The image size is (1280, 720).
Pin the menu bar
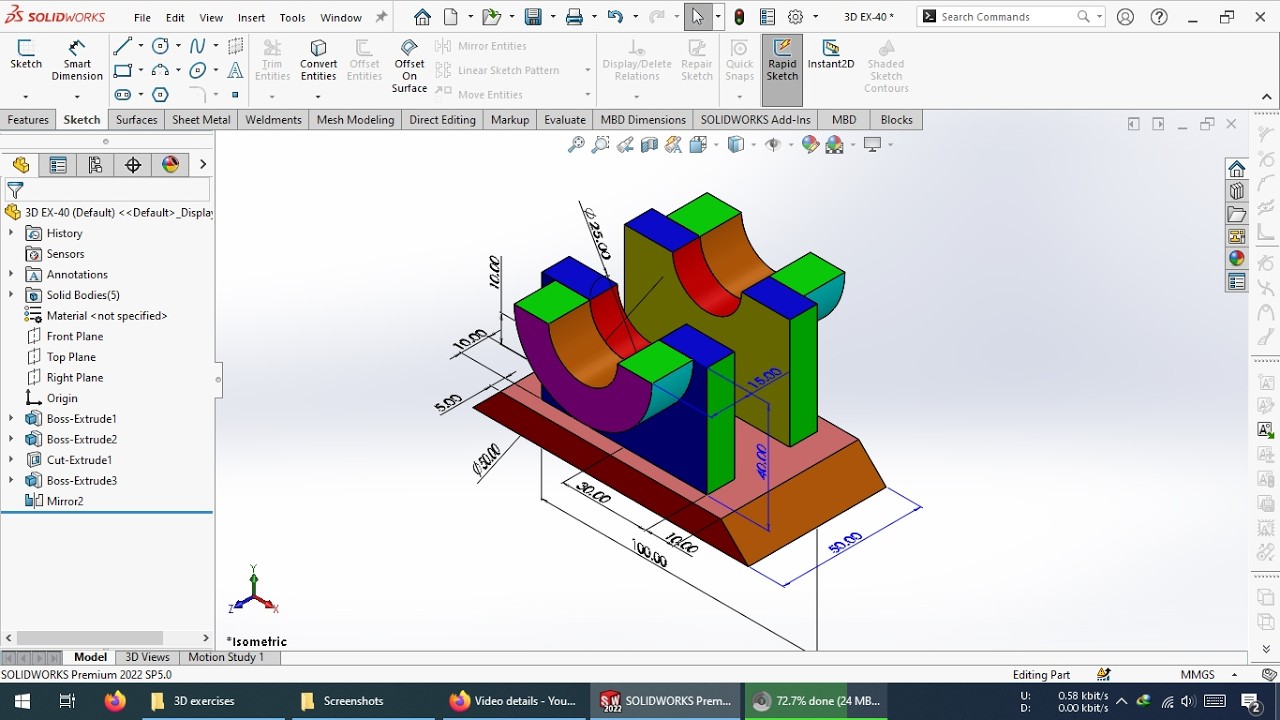pyautogui.click(x=381, y=17)
